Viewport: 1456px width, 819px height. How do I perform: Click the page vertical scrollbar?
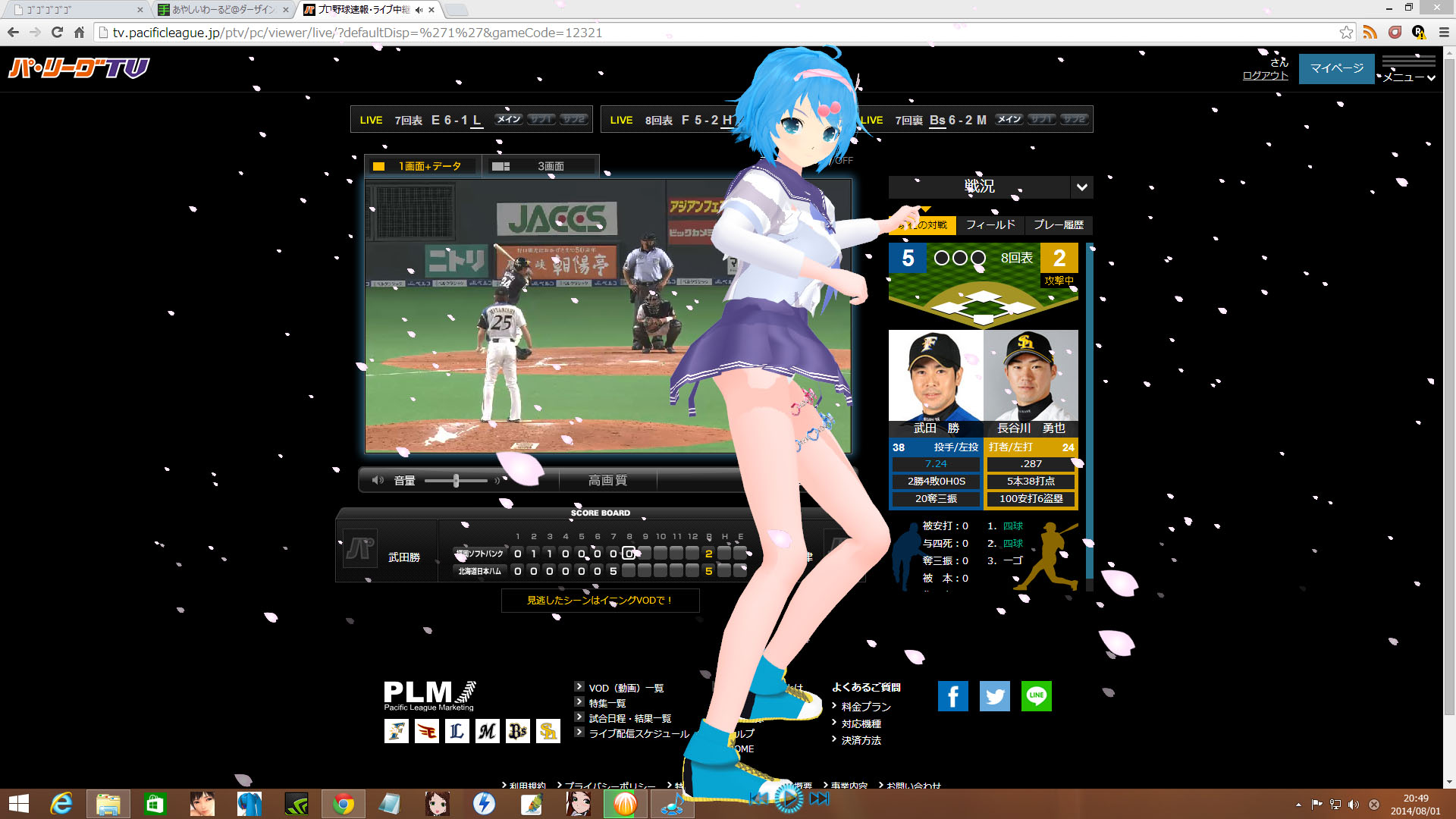(x=1449, y=387)
